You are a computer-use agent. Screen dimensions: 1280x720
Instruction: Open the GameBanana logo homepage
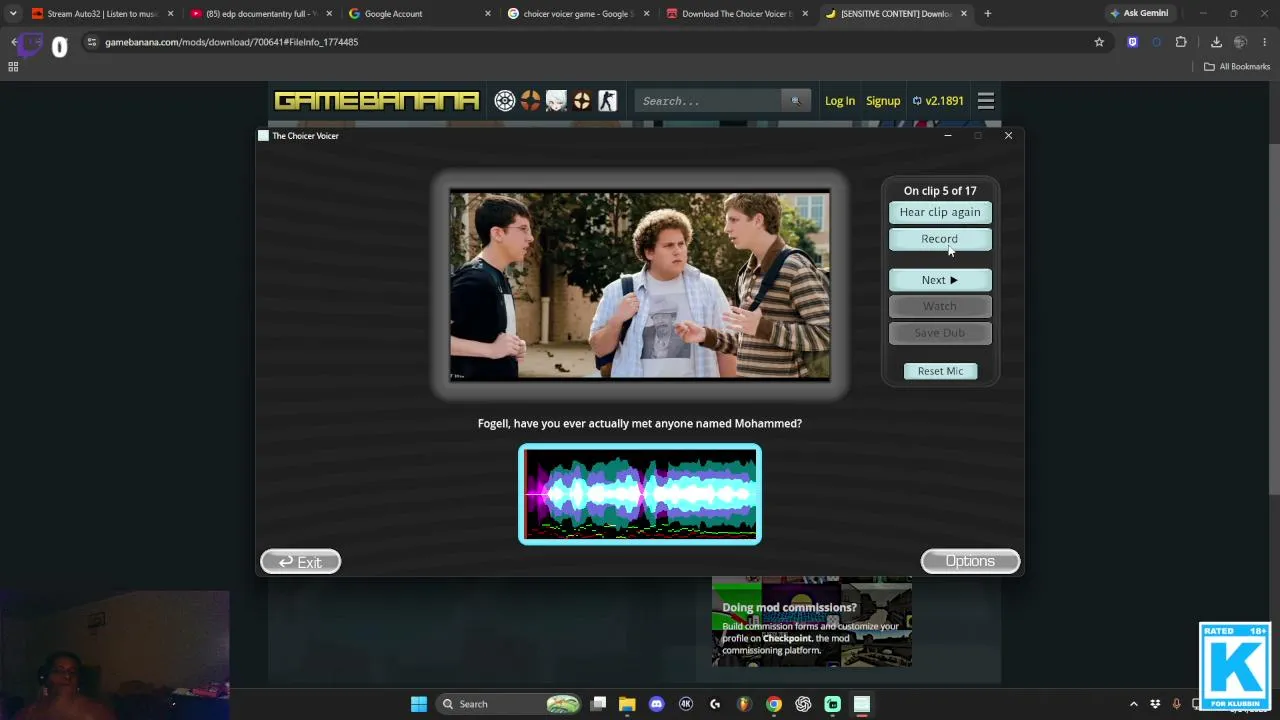point(377,101)
